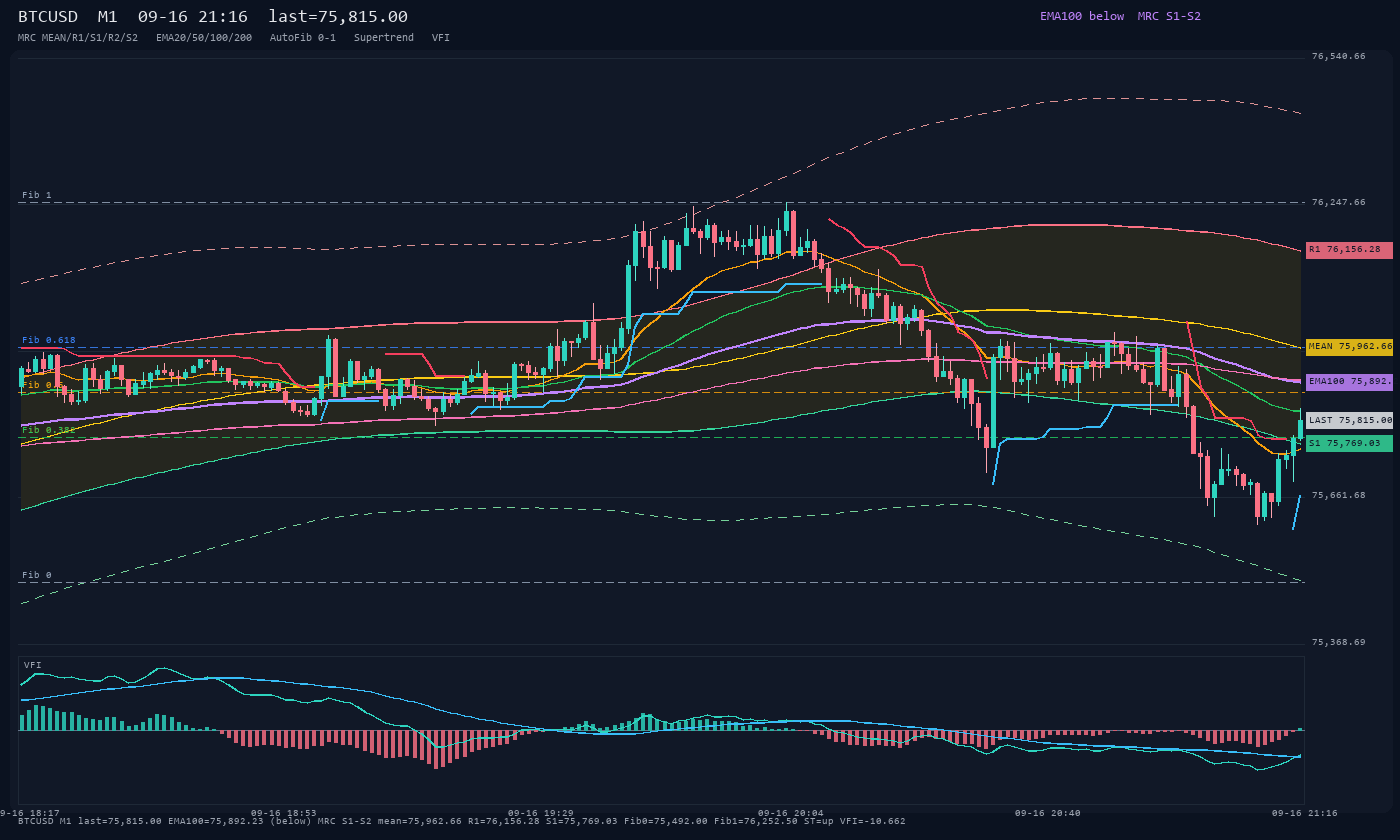Click the last=75,815.00 value in the header
This screenshot has height=840, width=1400.
(338, 16)
